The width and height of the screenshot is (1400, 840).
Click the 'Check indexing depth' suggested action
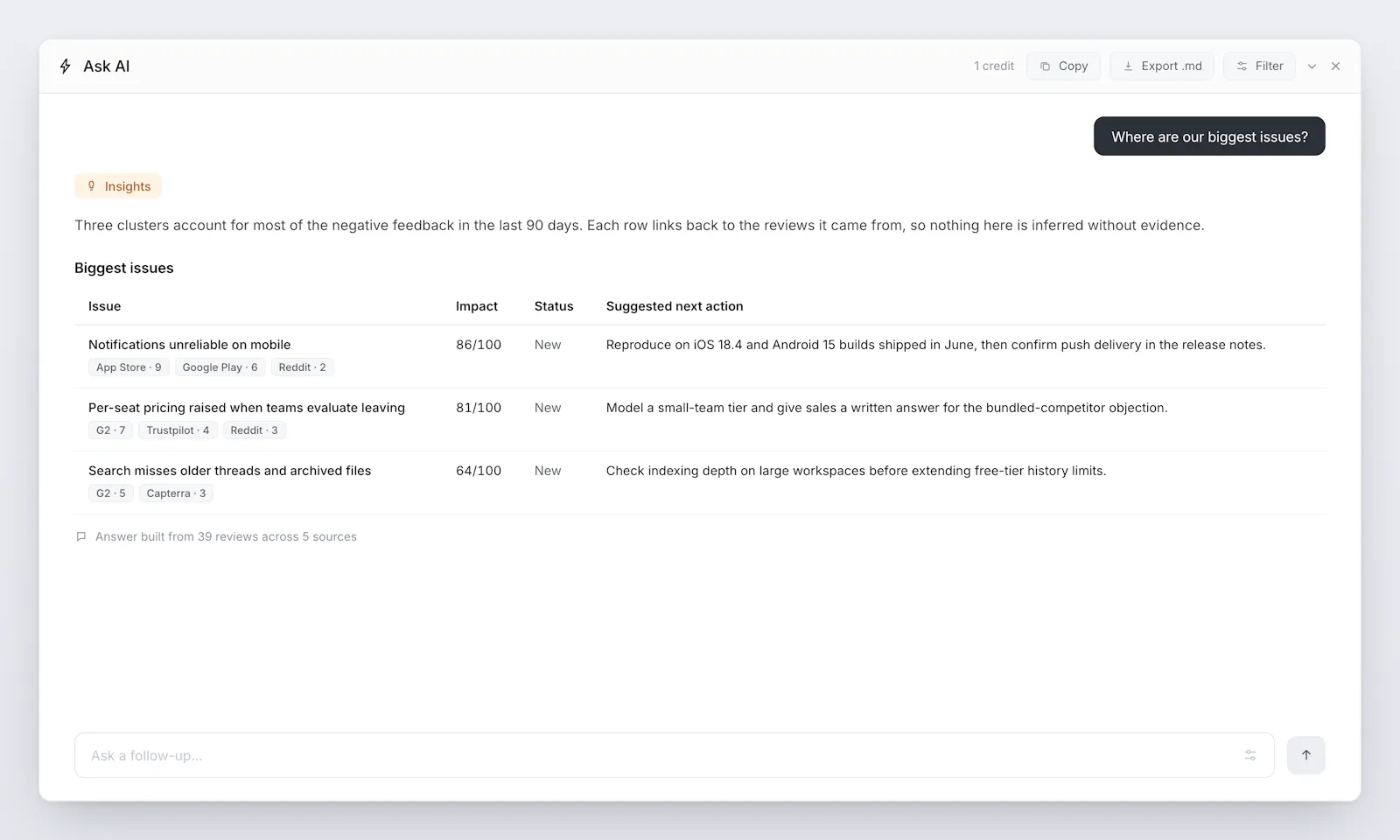[x=856, y=471]
